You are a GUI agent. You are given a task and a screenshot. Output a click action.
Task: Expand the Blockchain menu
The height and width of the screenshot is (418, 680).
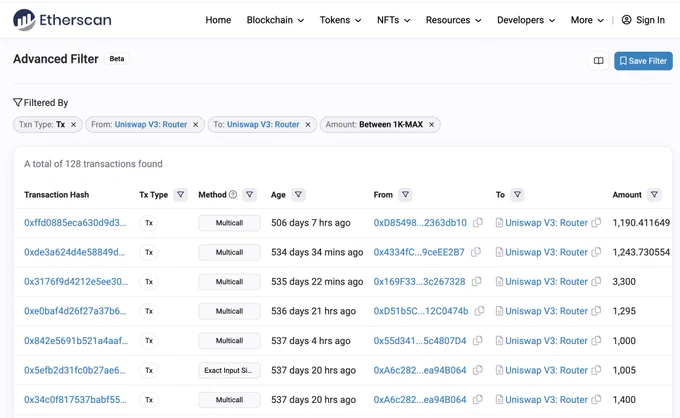275,20
